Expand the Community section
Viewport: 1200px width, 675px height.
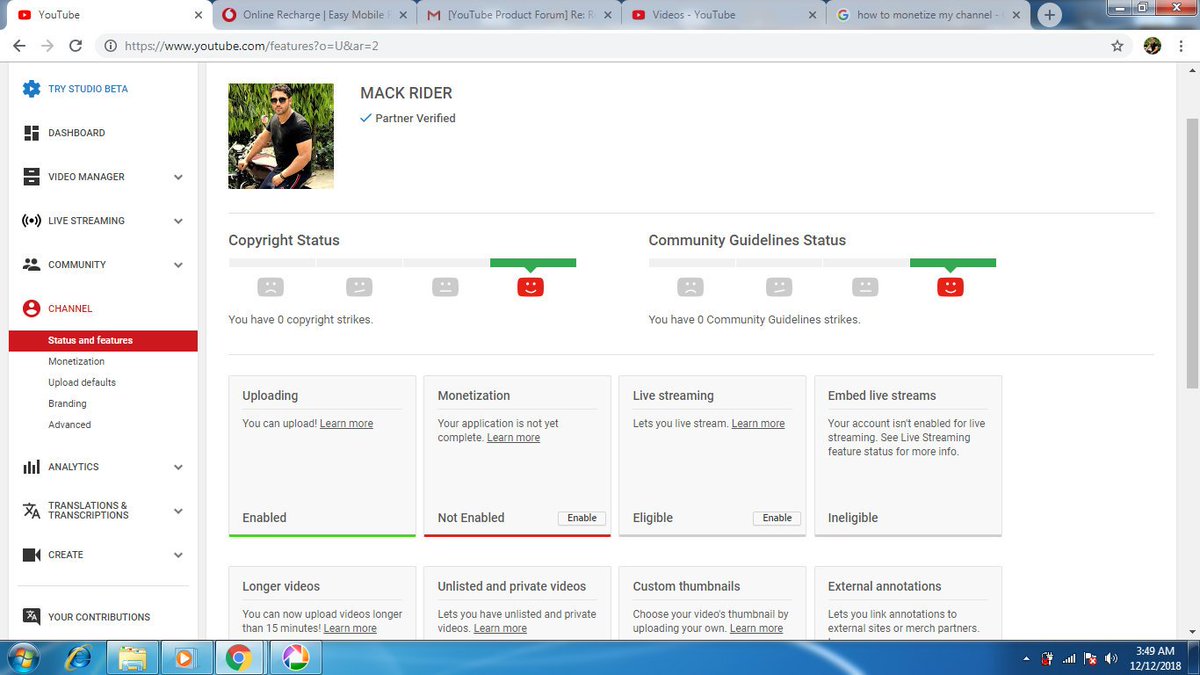pyautogui.click(x=178, y=265)
